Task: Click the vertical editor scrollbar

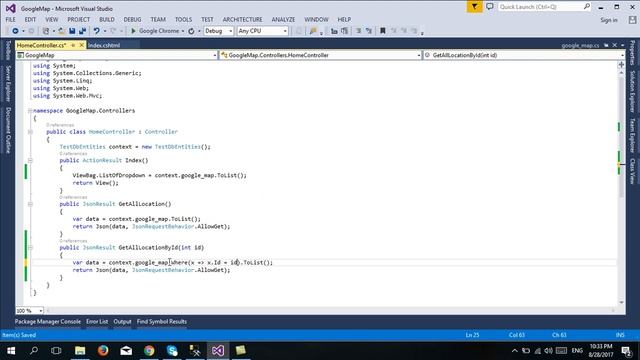Action: pyautogui.click(x=621, y=187)
